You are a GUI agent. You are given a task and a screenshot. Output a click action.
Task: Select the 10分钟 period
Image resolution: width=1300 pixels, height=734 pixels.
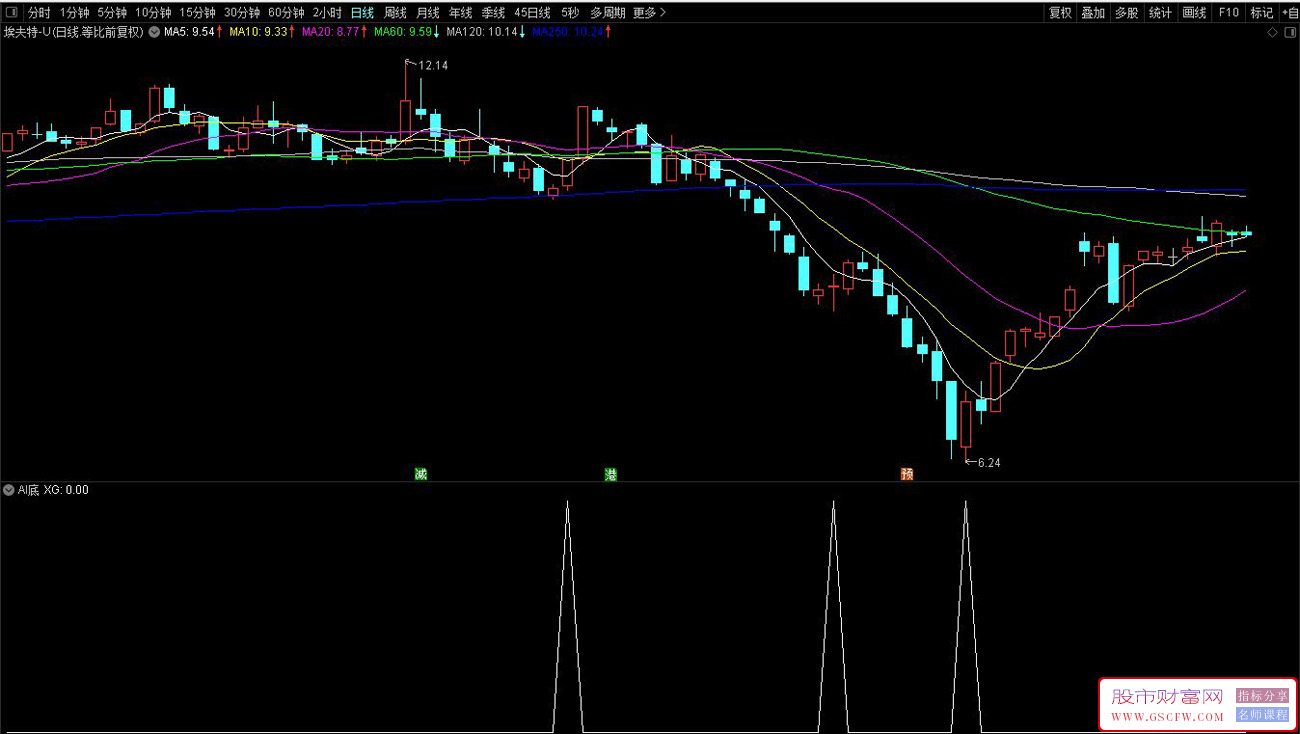[154, 13]
